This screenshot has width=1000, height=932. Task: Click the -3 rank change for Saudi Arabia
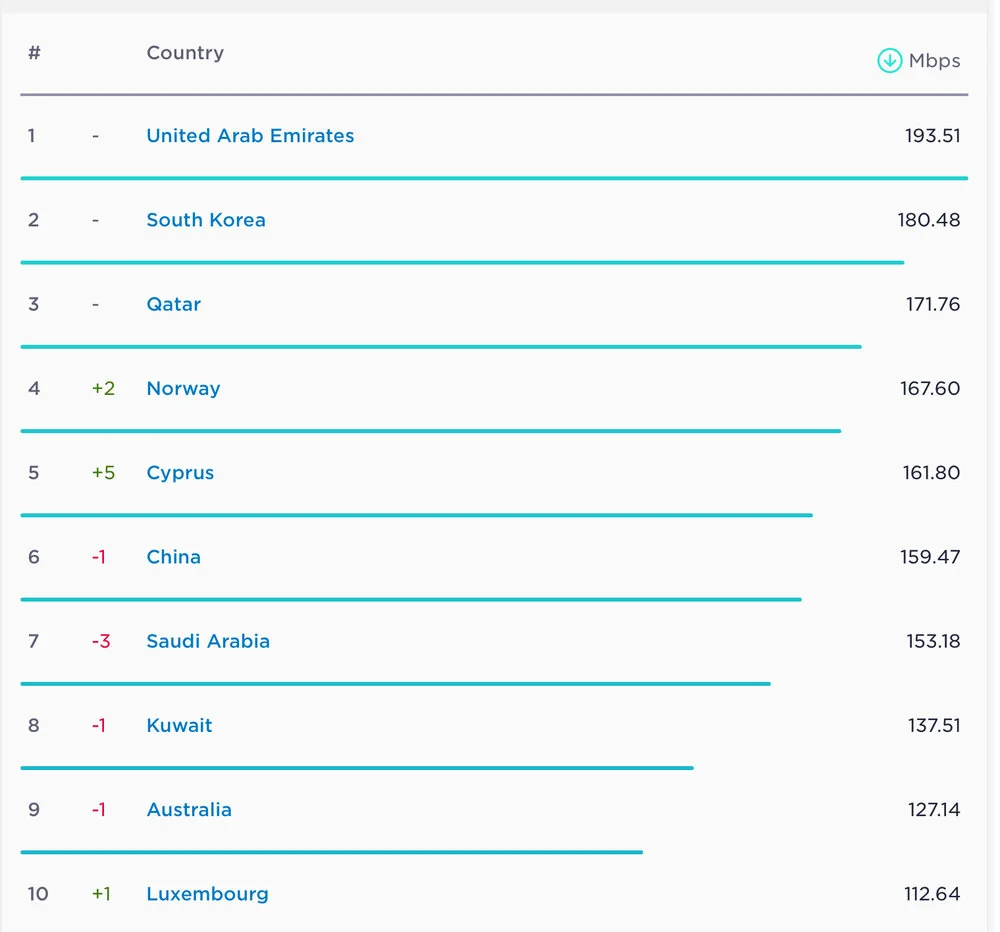[x=101, y=641]
